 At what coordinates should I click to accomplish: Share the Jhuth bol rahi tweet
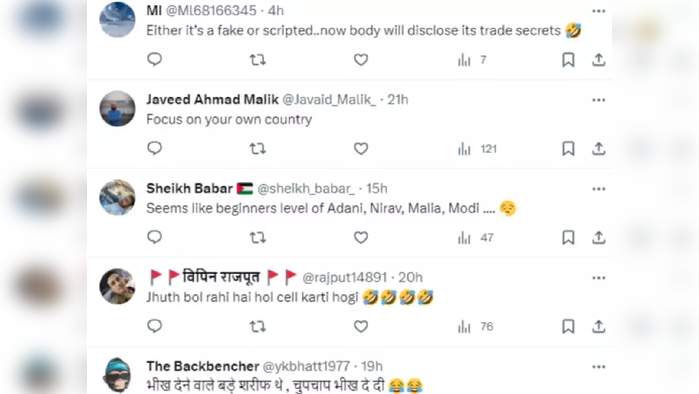(x=598, y=326)
